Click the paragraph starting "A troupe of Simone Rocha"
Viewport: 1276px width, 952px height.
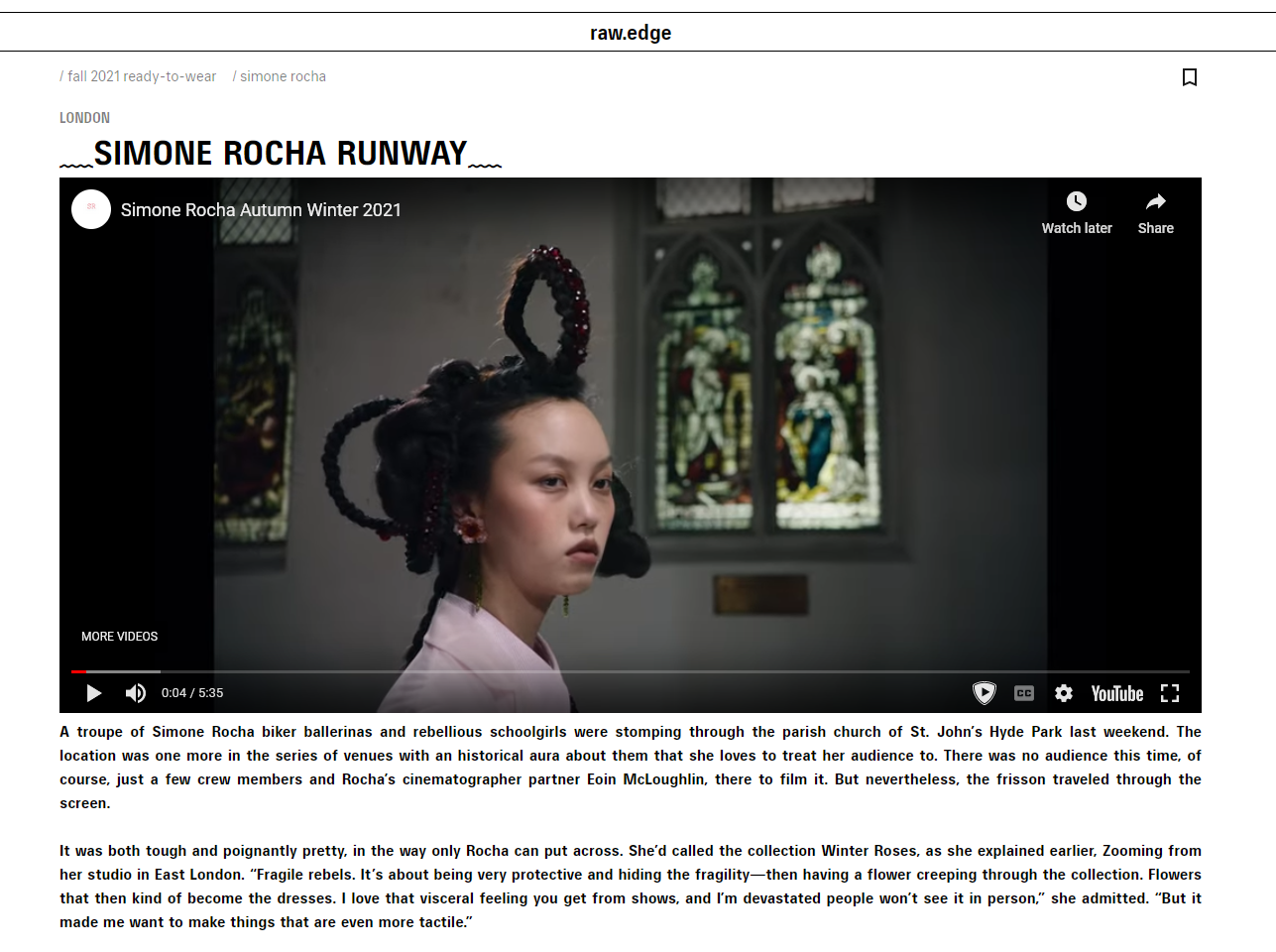coord(631,768)
